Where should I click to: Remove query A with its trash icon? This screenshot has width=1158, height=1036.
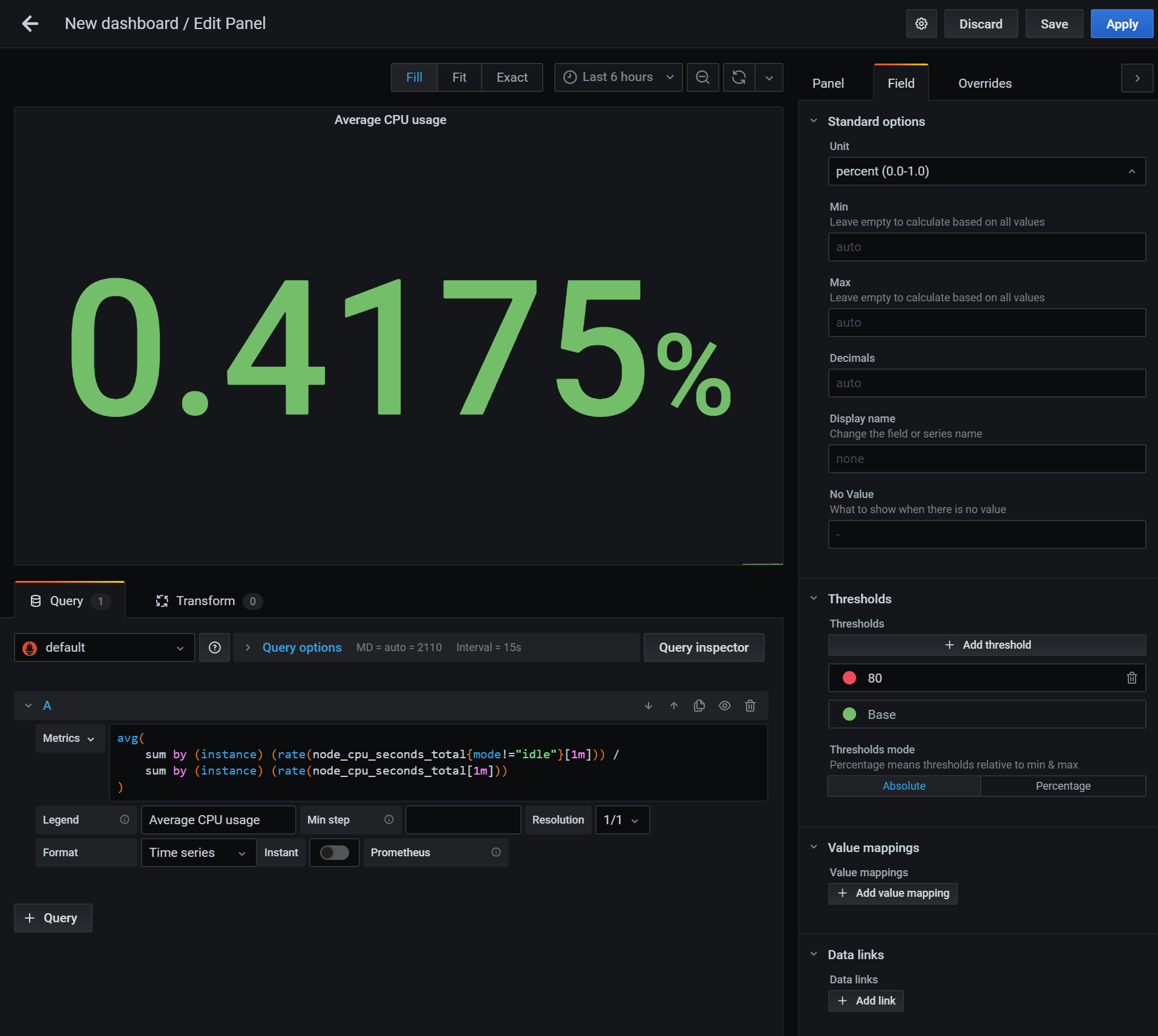click(750, 706)
